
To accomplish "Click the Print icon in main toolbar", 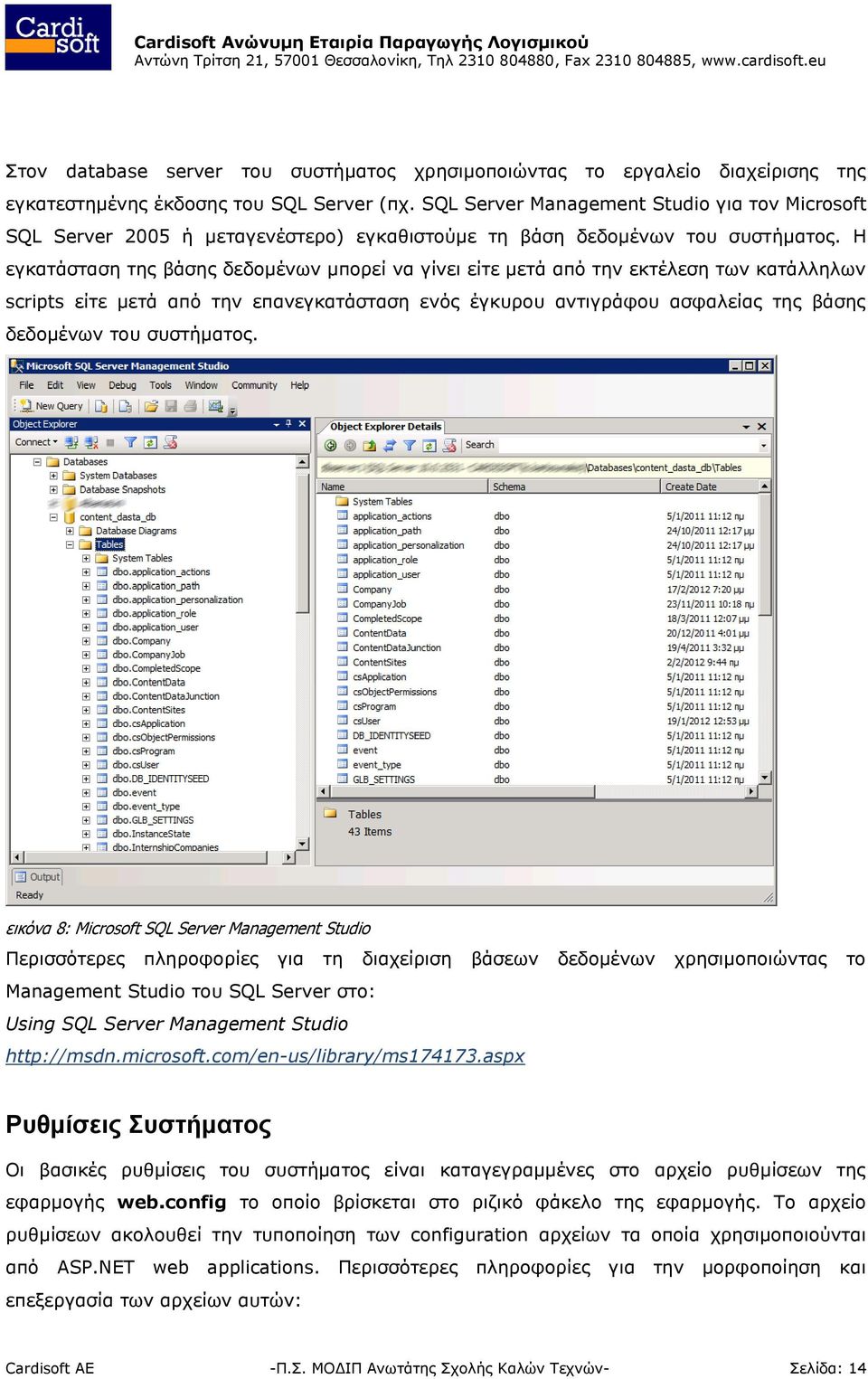I will tap(190, 406).
